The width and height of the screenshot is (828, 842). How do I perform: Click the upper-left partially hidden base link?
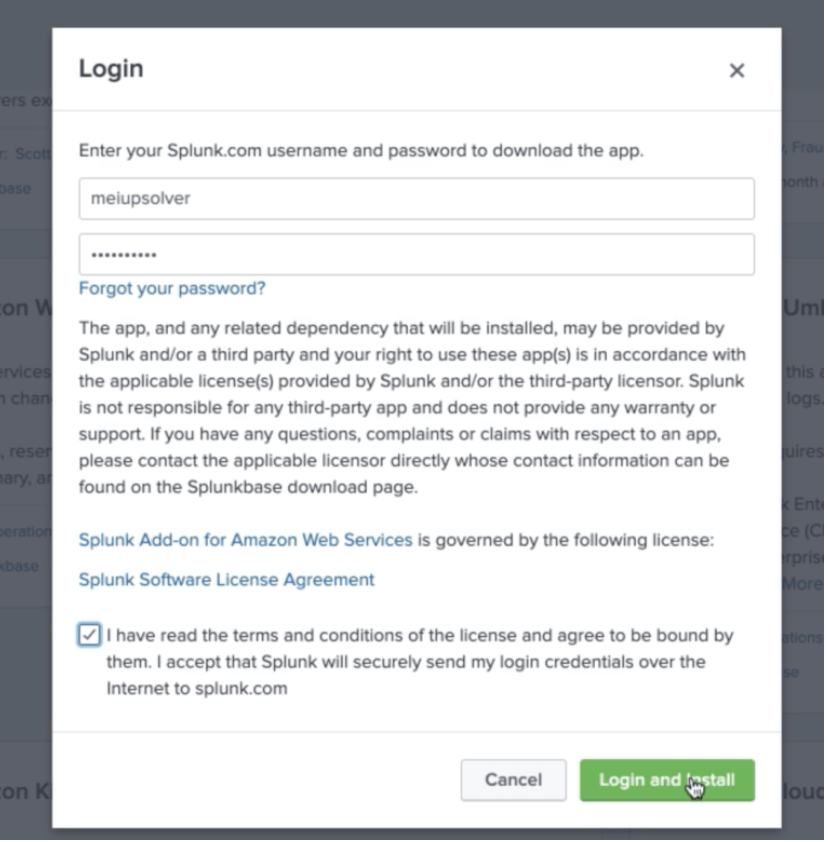pyautogui.click(x=15, y=188)
